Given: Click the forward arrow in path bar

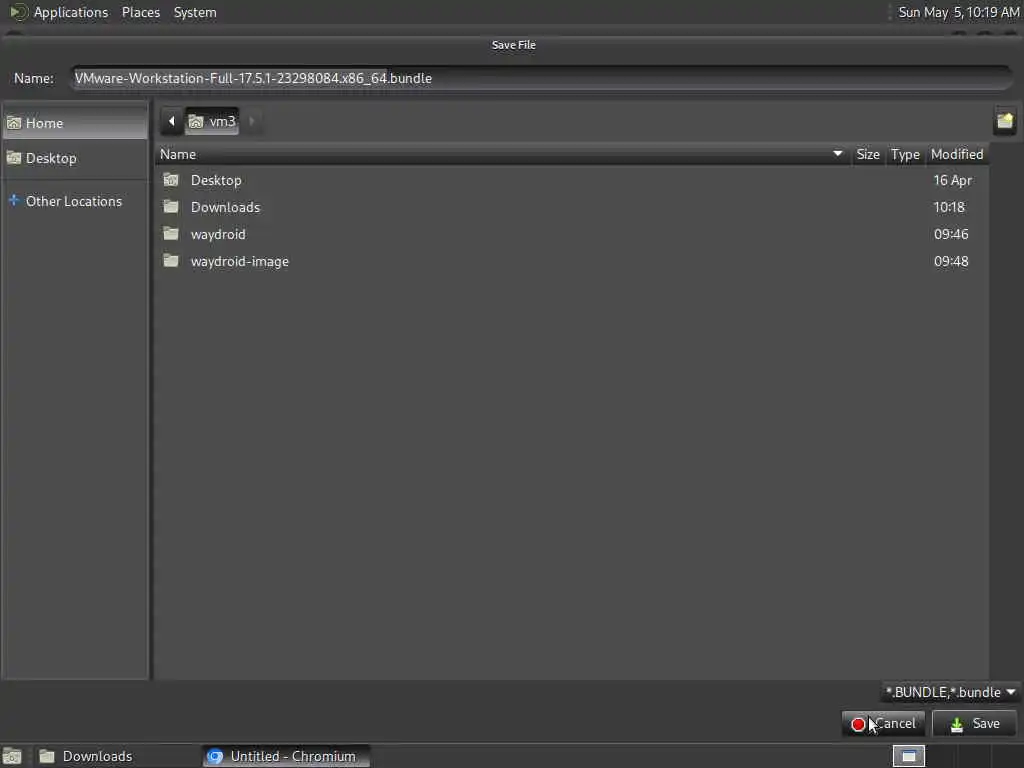Looking at the screenshot, I should click(252, 121).
